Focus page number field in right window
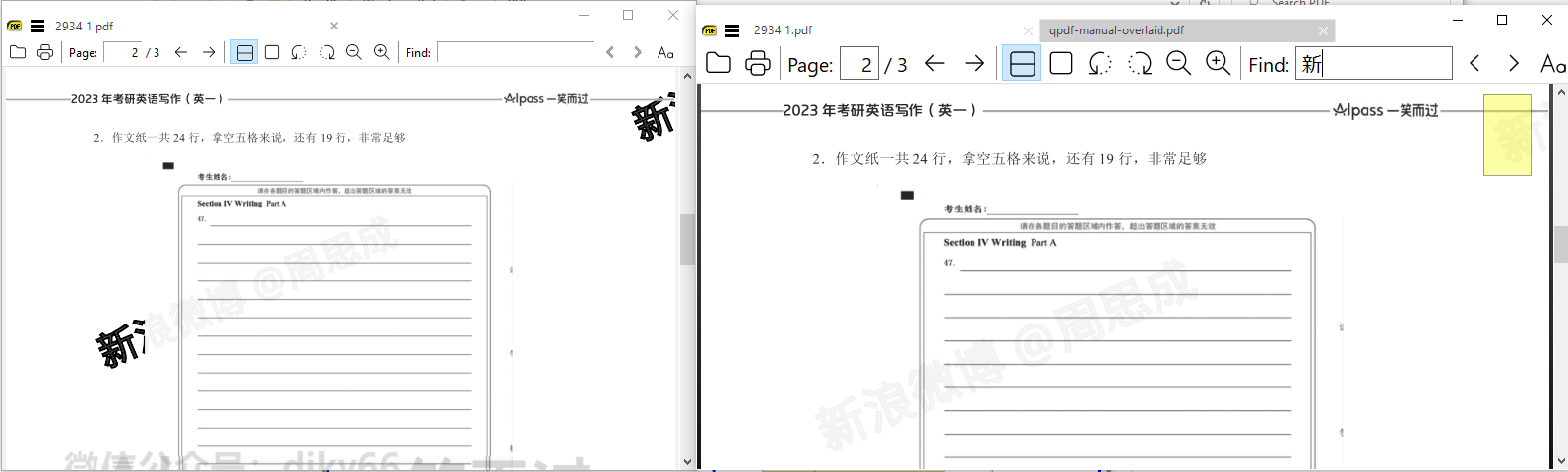The width and height of the screenshot is (1568, 472). coord(859,64)
